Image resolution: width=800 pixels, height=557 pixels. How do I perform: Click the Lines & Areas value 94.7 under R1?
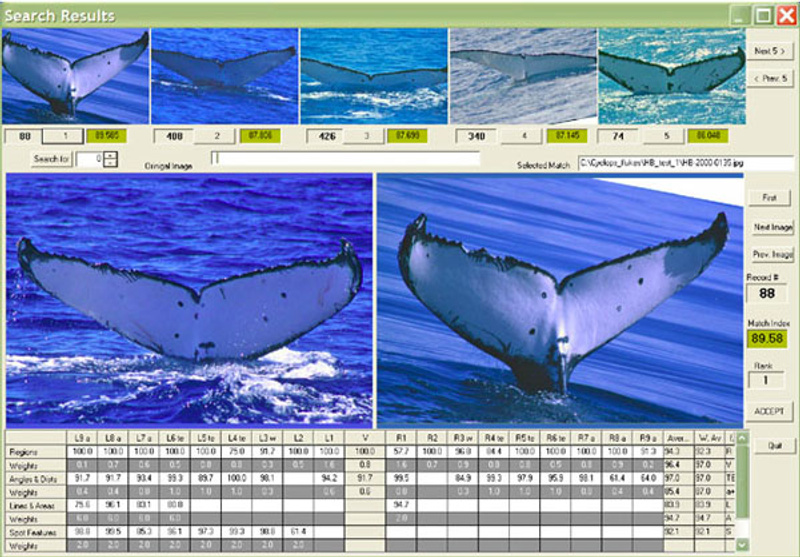click(x=402, y=506)
